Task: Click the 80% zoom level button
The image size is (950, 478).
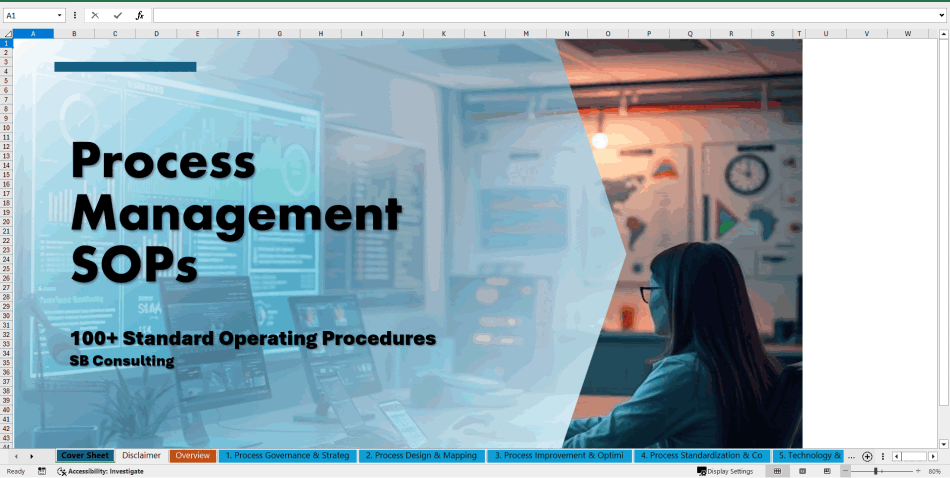Action: (934, 471)
